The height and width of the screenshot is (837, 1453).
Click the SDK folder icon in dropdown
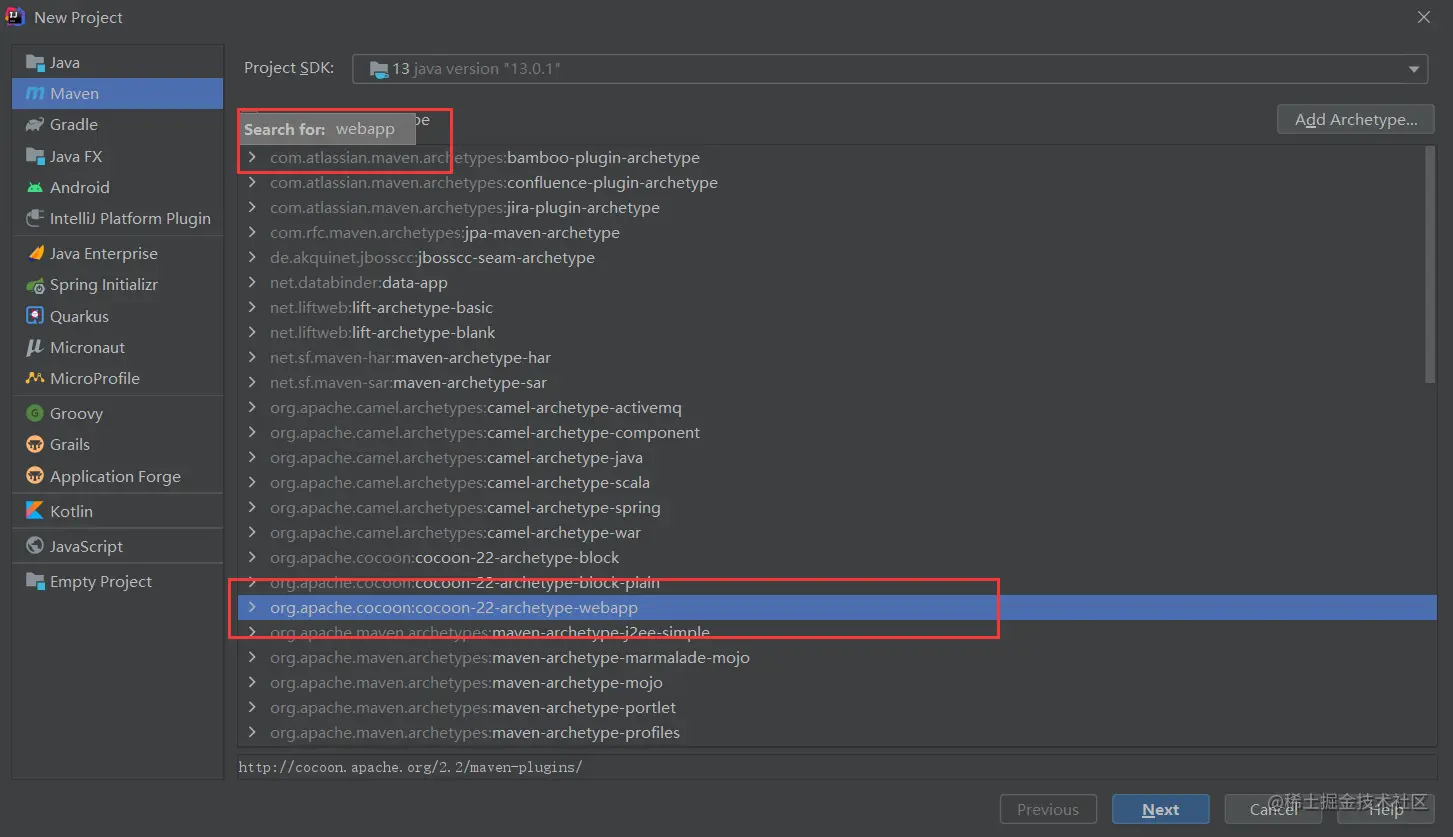pos(379,69)
